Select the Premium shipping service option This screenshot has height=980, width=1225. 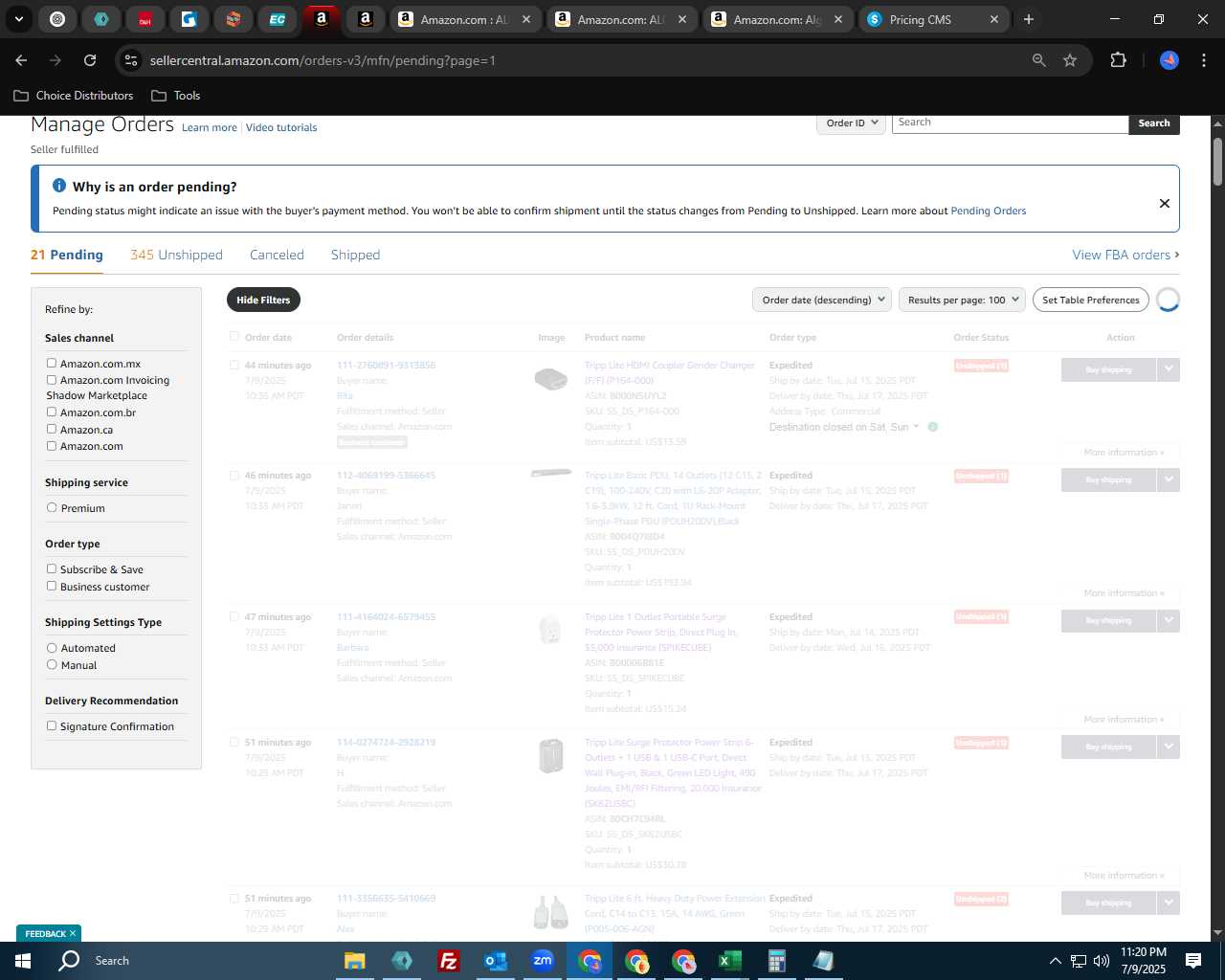[52, 507]
